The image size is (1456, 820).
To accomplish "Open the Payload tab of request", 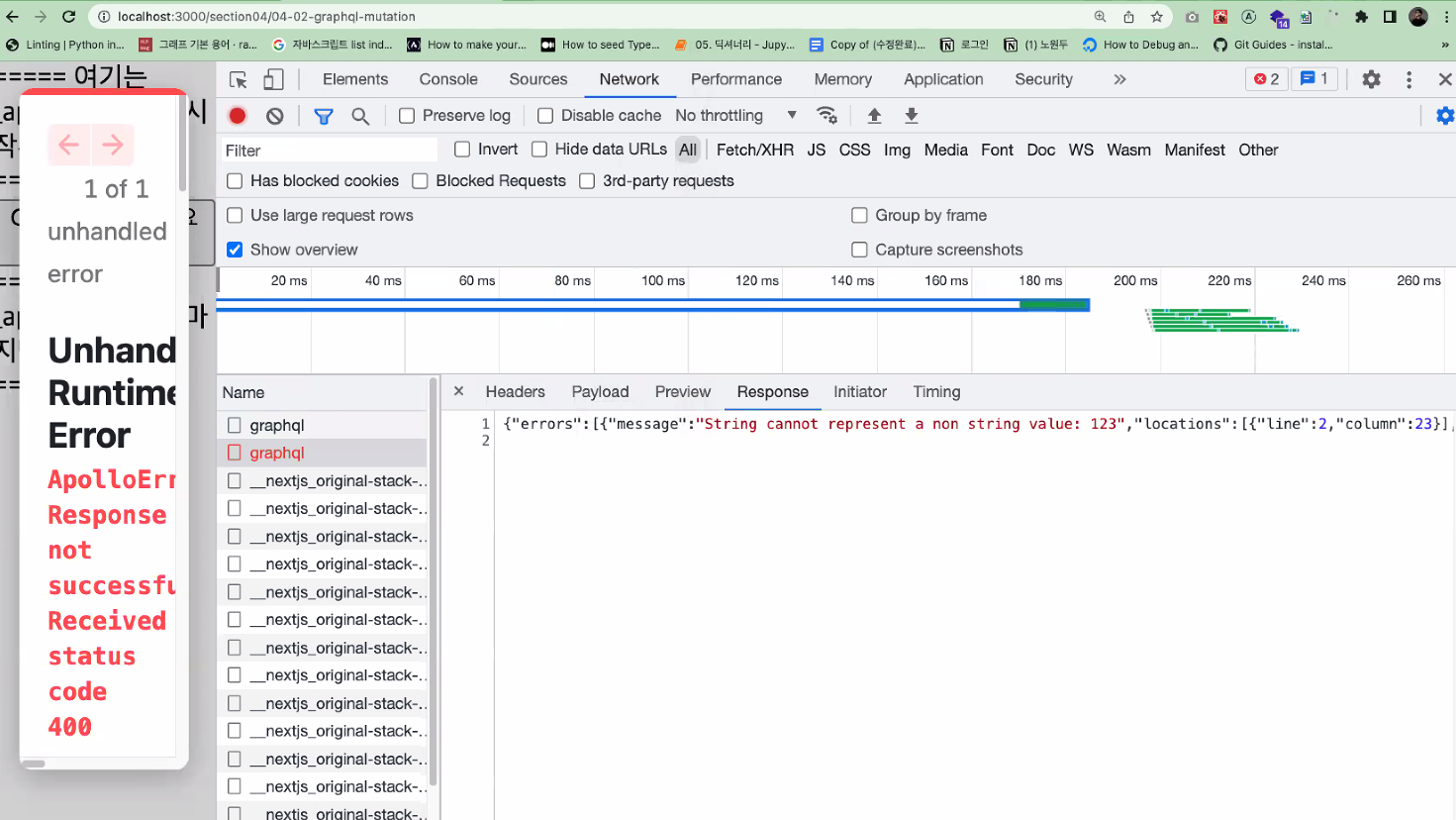I will tap(600, 392).
